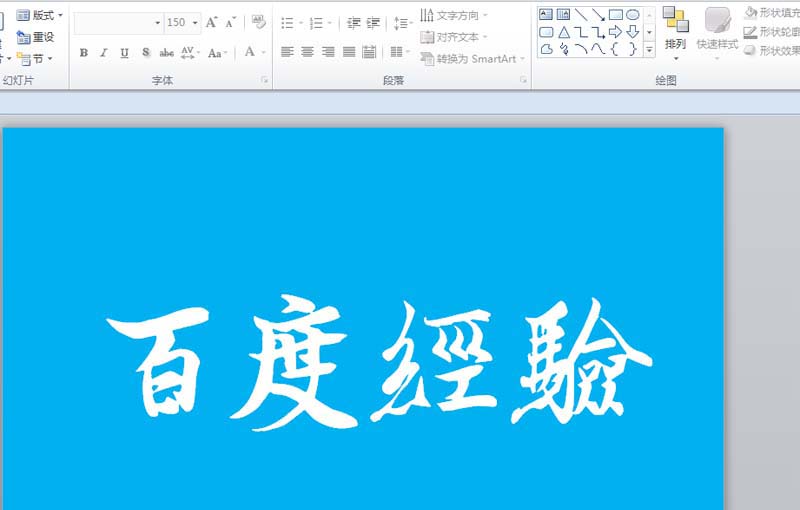This screenshot has width=800, height=510.
Task: Click the increase list level icon
Action: pyautogui.click(x=373, y=23)
